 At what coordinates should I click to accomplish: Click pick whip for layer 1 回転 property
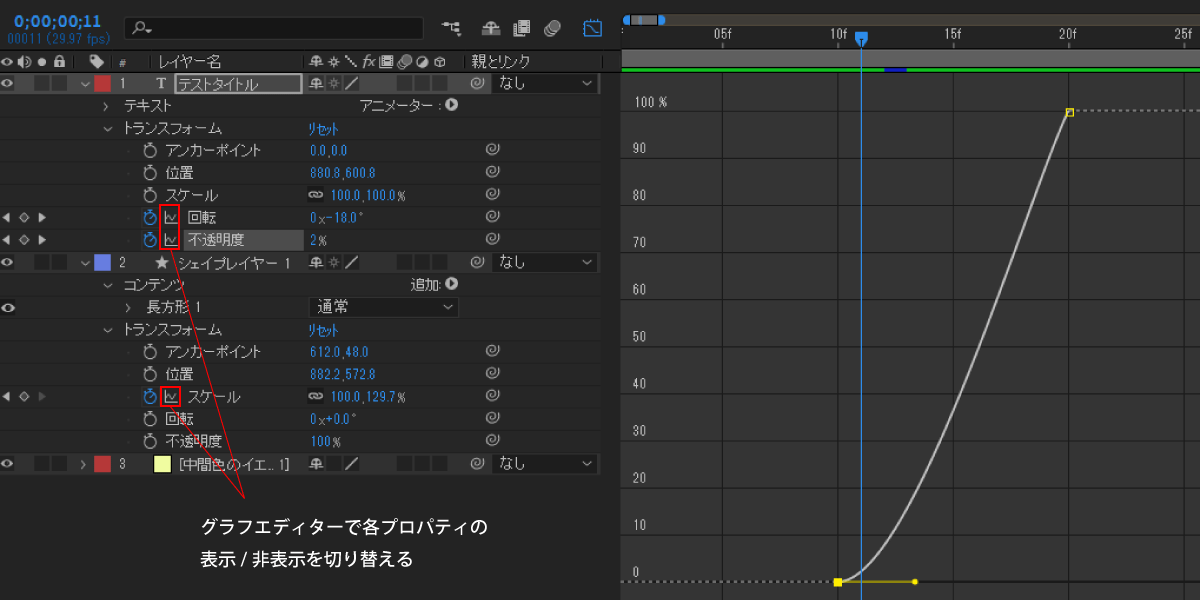(492, 217)
